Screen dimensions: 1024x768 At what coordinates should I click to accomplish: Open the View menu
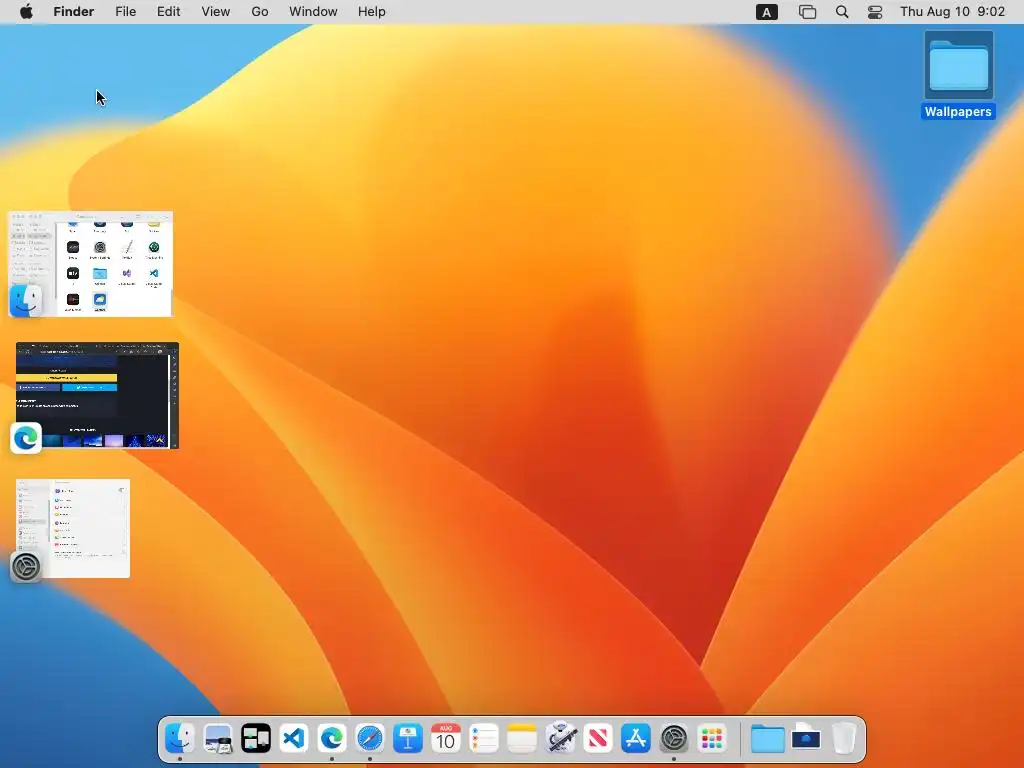216,12
